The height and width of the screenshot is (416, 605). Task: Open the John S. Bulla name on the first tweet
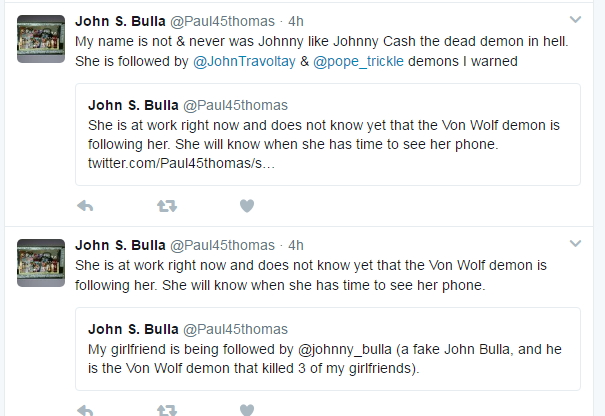[120, 21]
